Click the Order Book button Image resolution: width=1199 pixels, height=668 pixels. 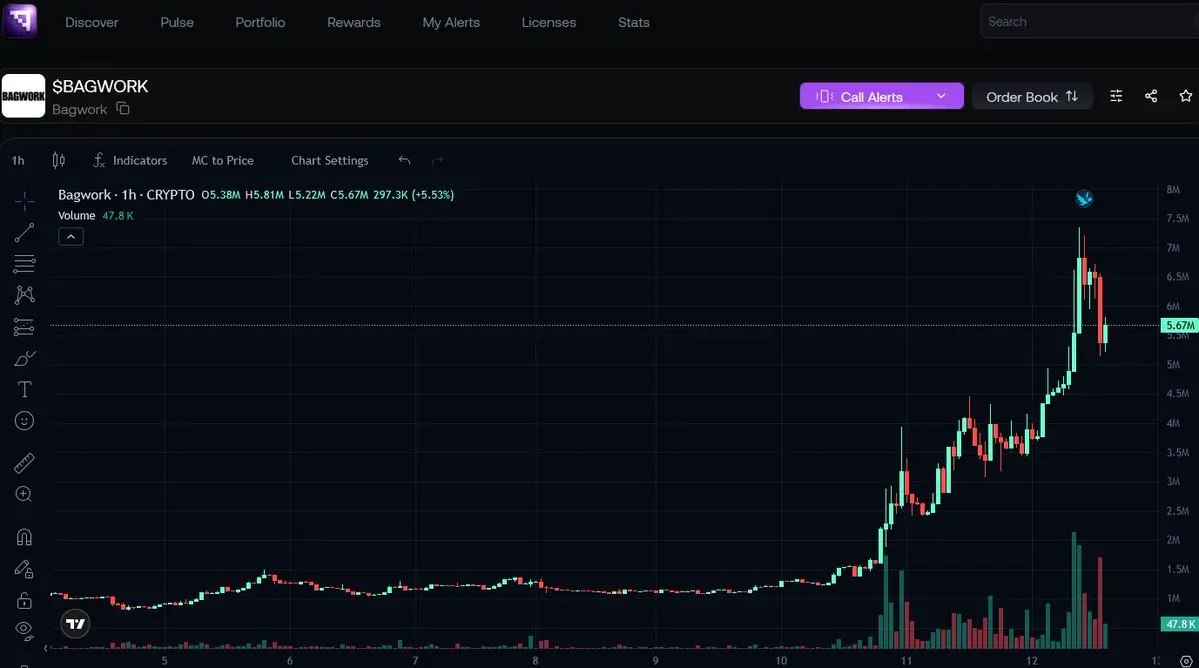click(x=1032, y=96)
